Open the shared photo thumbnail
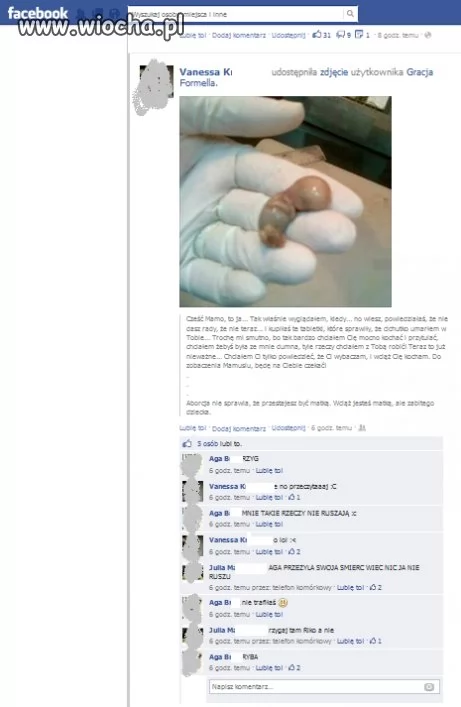 [286, 202]
